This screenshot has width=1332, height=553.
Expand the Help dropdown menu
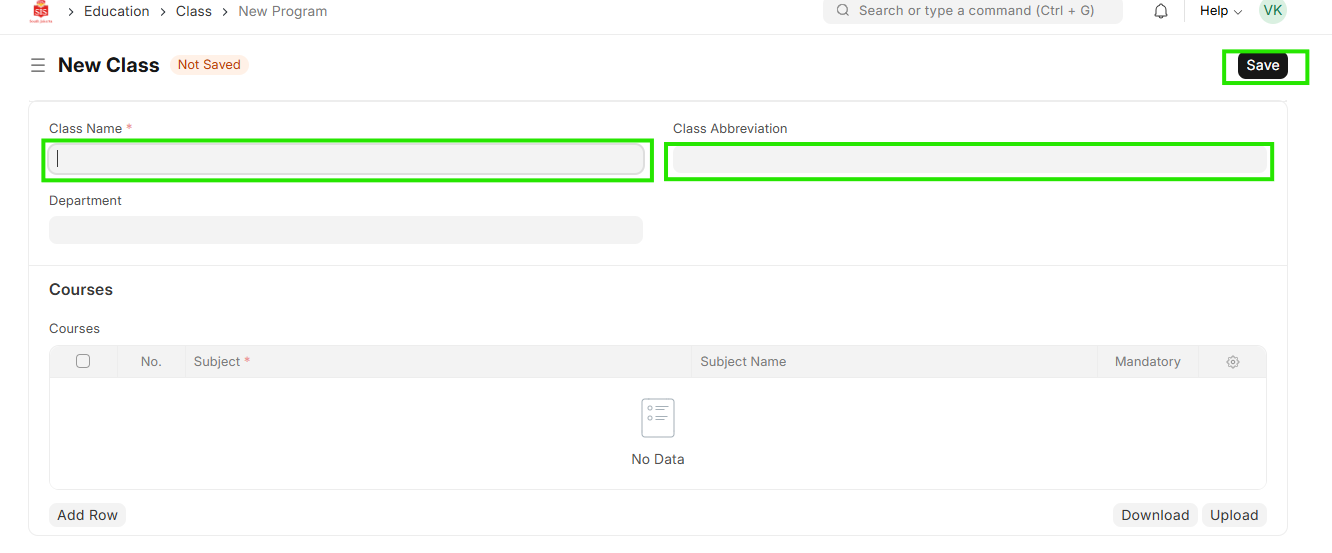[1220, 11]
